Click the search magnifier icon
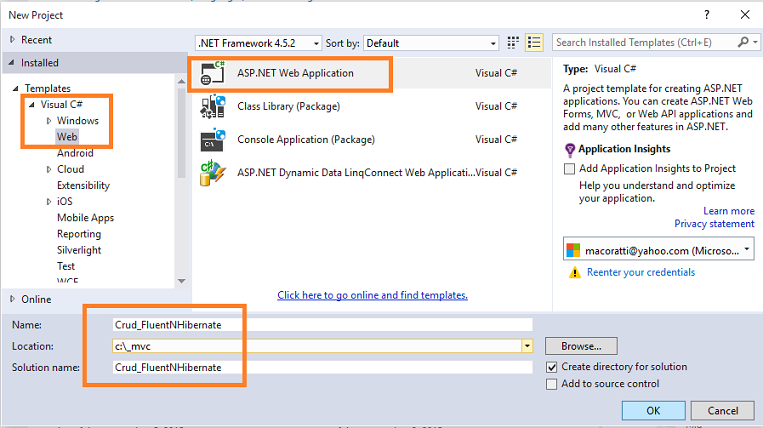Image resolution: width=763 pixels, height=428 pixels. click(743, 42)
